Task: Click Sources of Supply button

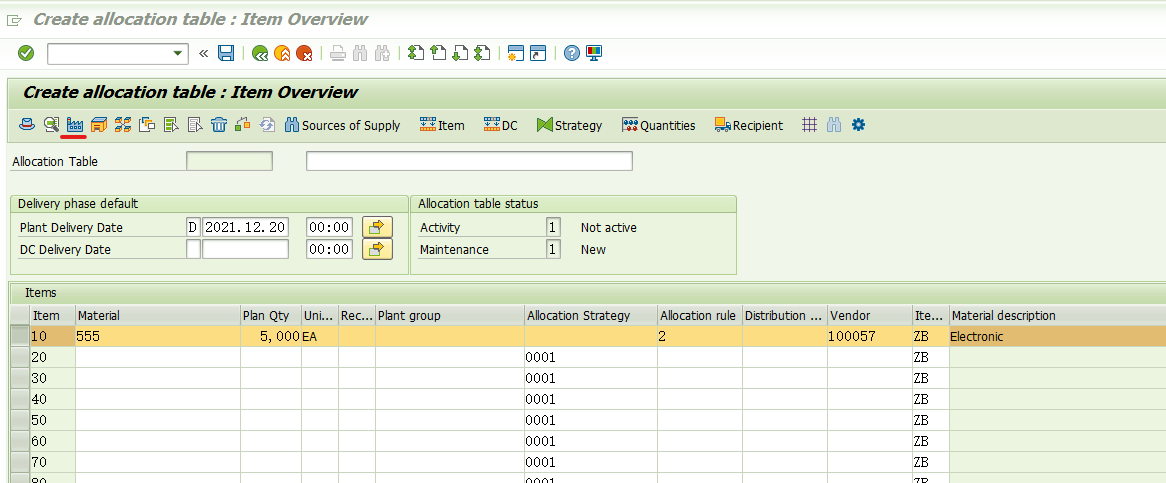Action: (343, 126)
